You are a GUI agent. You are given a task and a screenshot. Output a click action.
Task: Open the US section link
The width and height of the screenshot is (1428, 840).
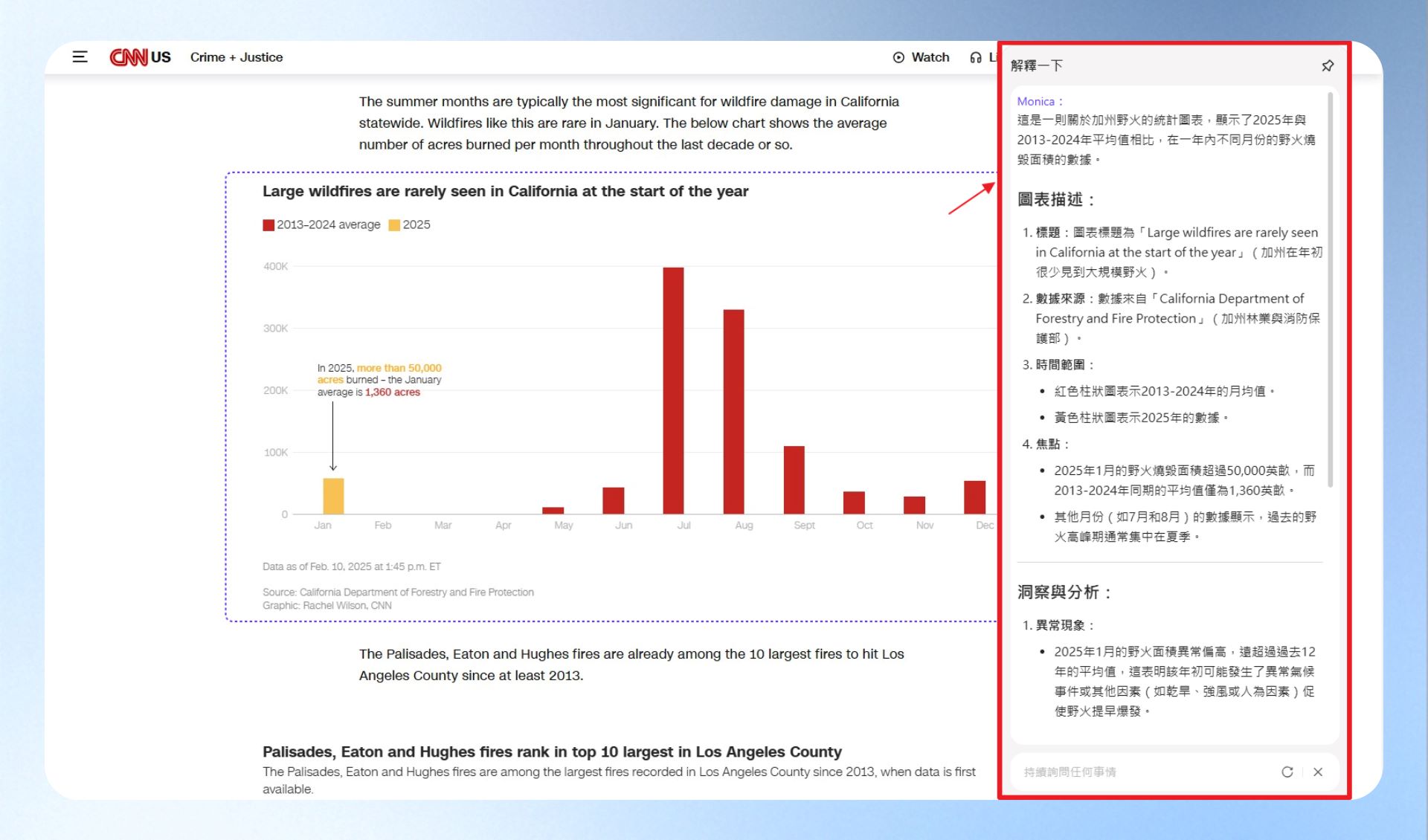(161, 57)
